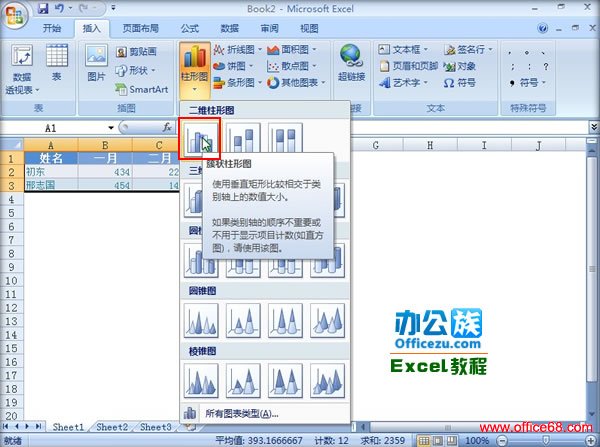Open 页眉和页脚 header and footer
Image resolution: width=600 pixels, height=447 pixels.
coord(409,66)
